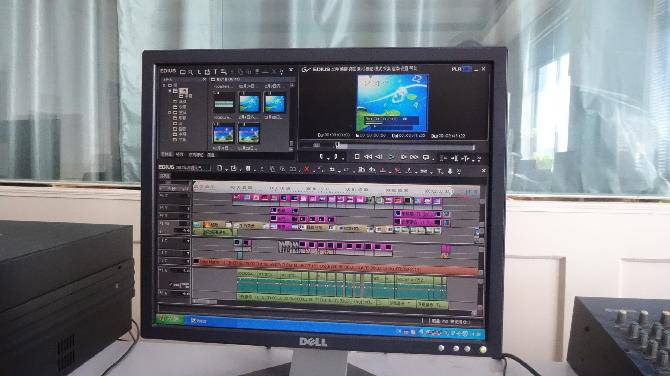Image resolution: width=670 pixels, height=376 pixels.
Task: Click the Play button under the preview
Action: (390, 157)
